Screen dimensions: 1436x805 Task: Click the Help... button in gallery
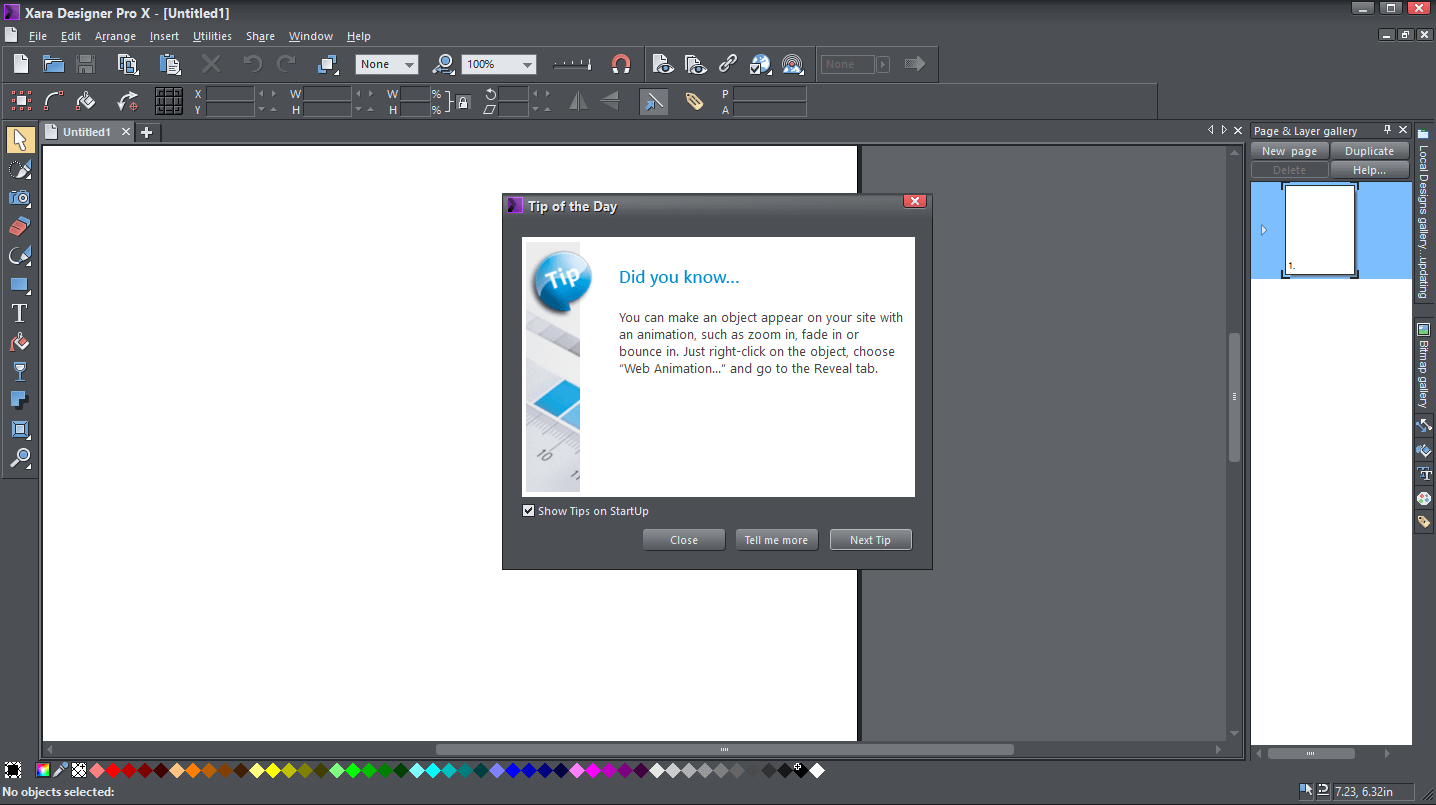1369,170
